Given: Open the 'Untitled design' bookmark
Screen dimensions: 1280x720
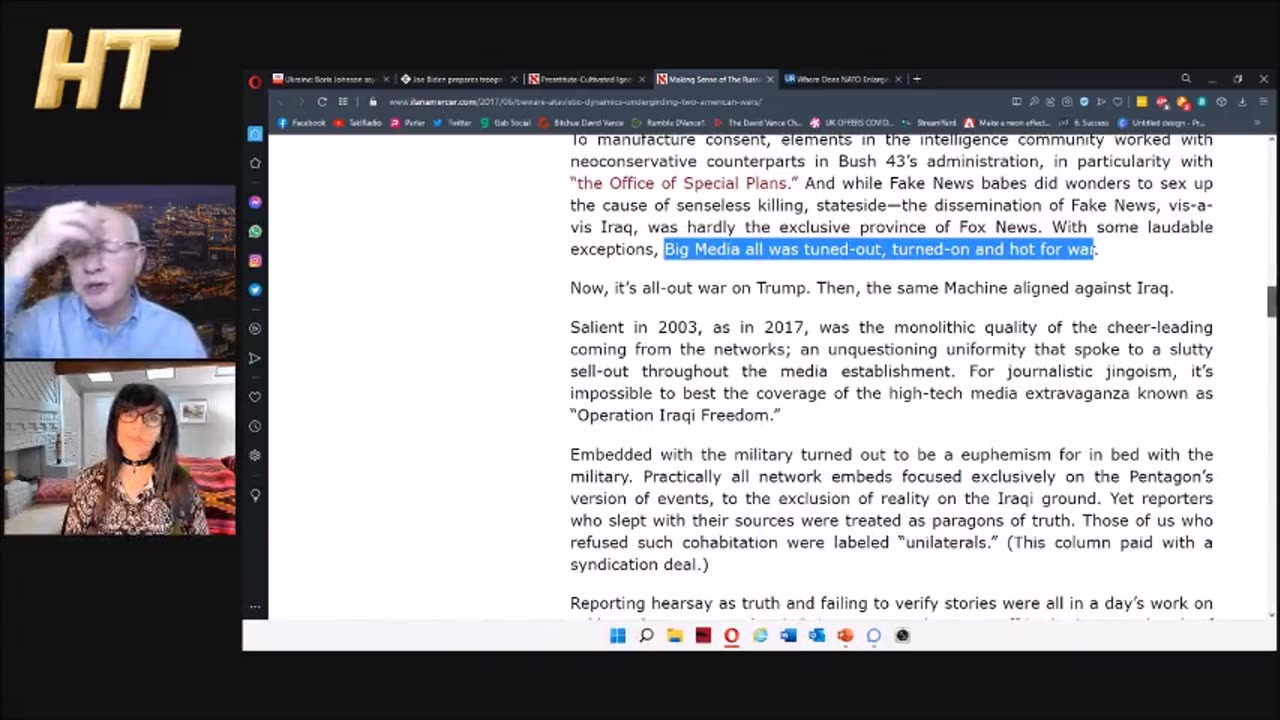Looking at the screenshot, I should click(x=1161, y=123).
